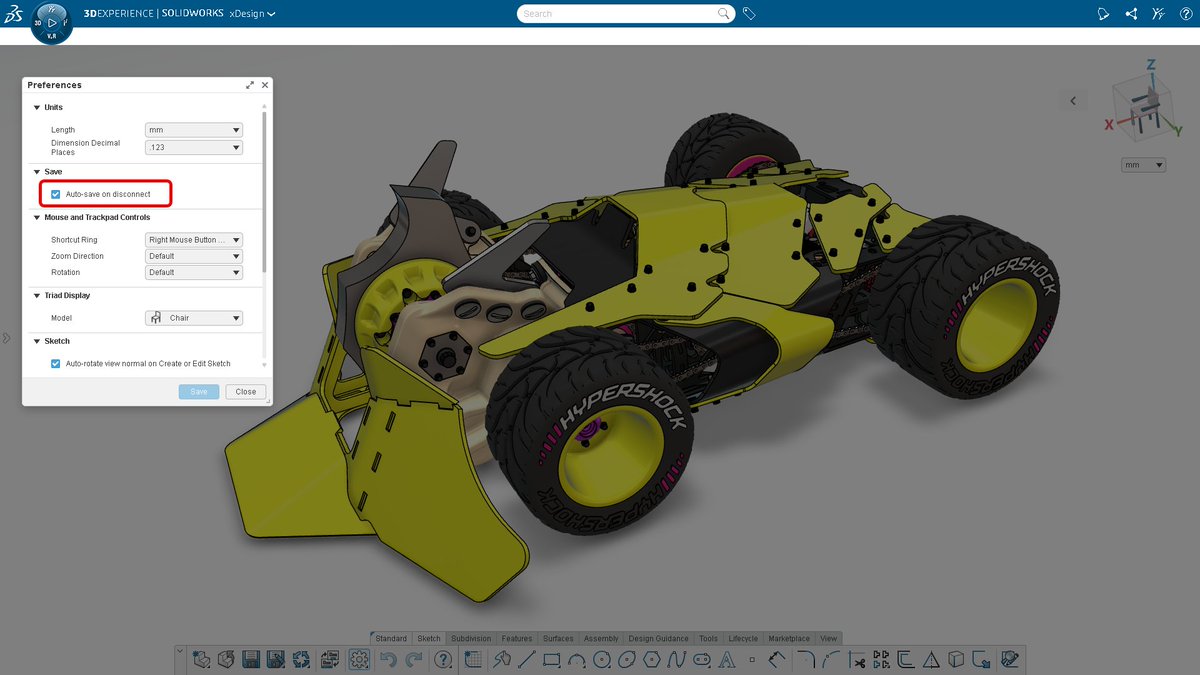Screen dimensions: 1200x675
Task: Click the import/export cards icon
Action: (328, 659)
